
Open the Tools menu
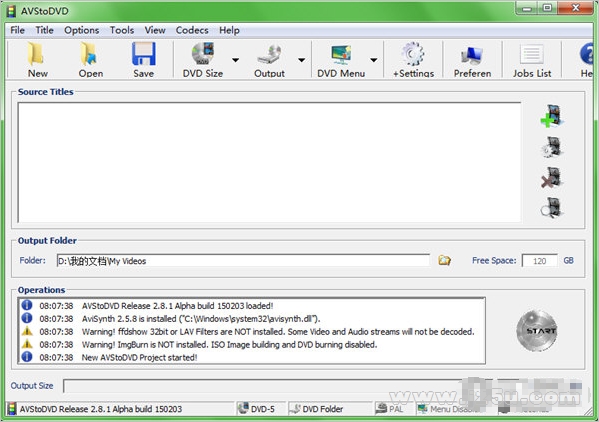point(122,30)
